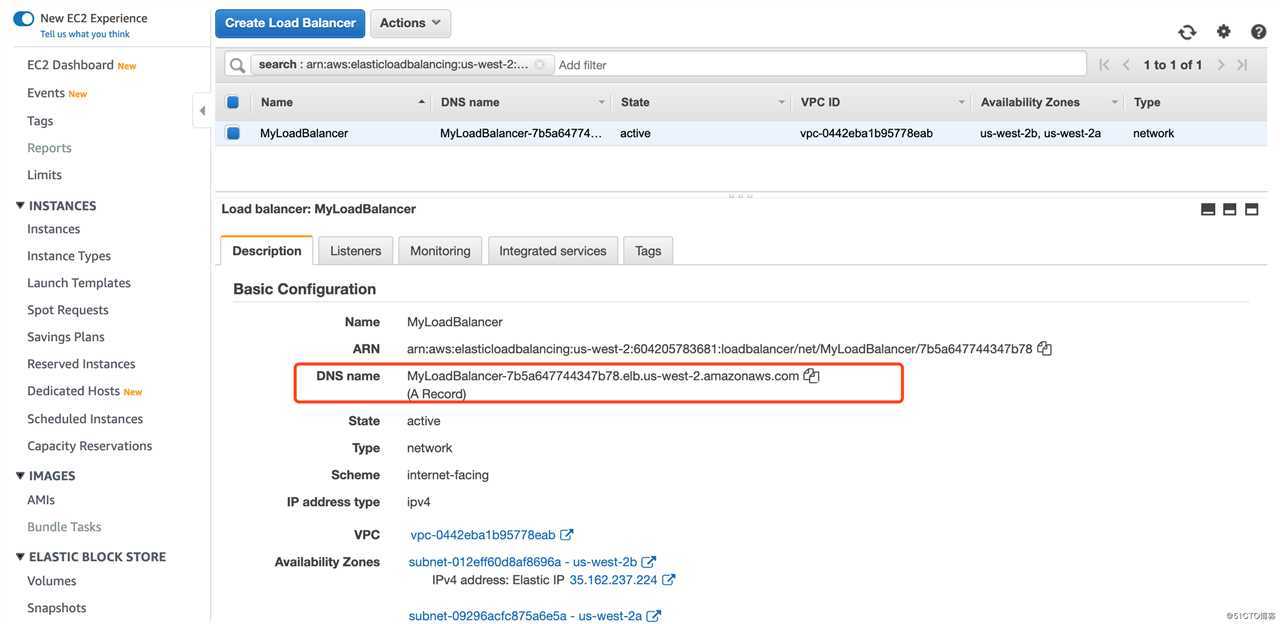Open the help question mark icon
This screenshot has width=1280, height=624.
[1259, 32]
